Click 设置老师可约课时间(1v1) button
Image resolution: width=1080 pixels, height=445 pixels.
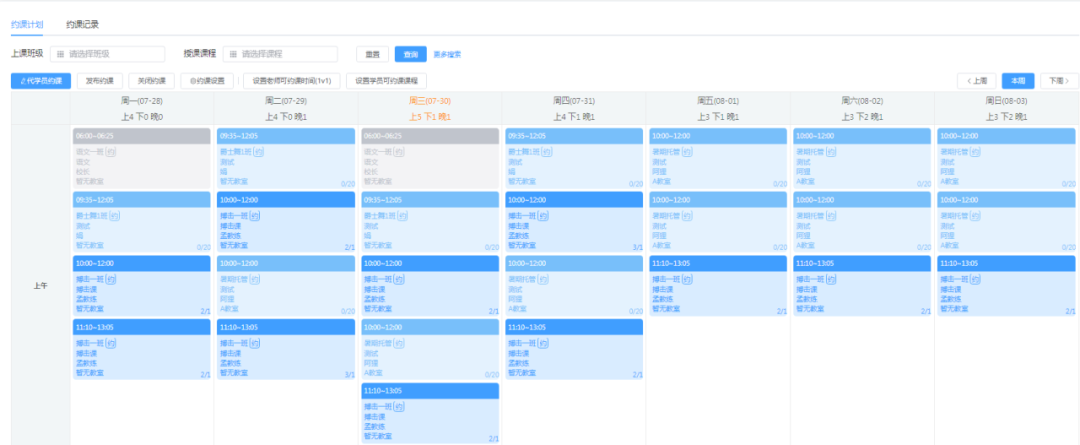[x=291, y=81]
